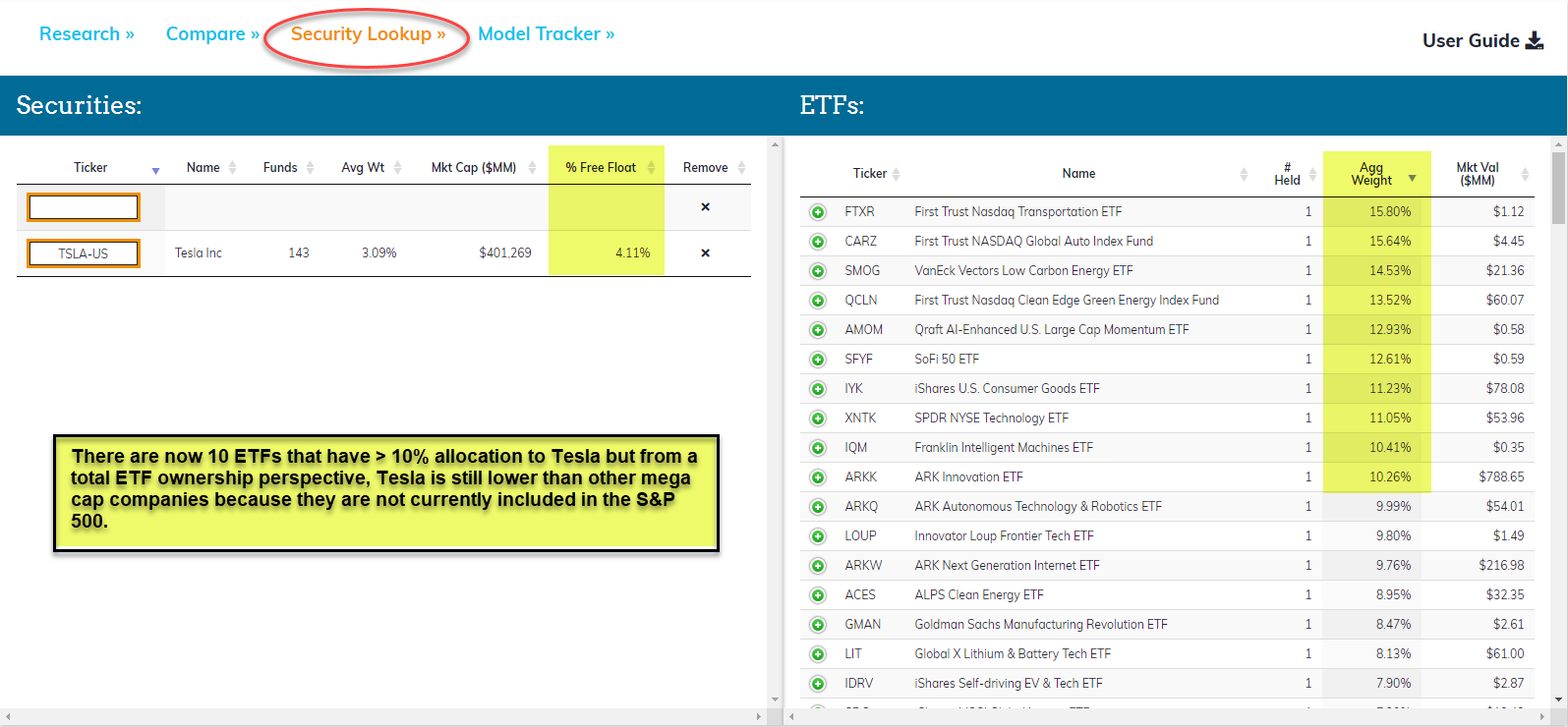Select the $401,269 market cap value

[504, 253]
